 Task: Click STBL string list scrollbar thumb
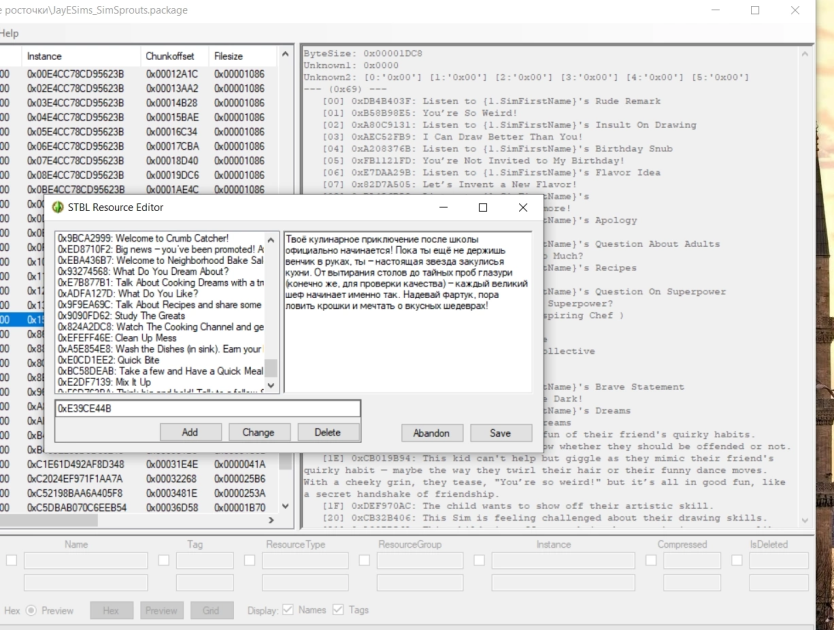271,368
